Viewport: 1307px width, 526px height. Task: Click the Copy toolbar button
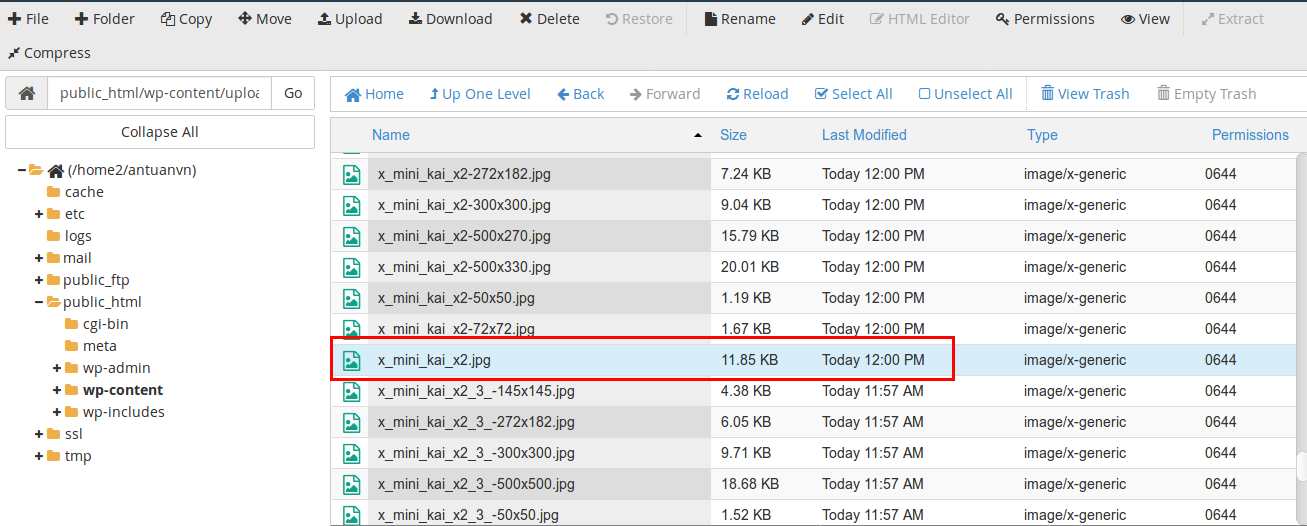click(186, 19)
